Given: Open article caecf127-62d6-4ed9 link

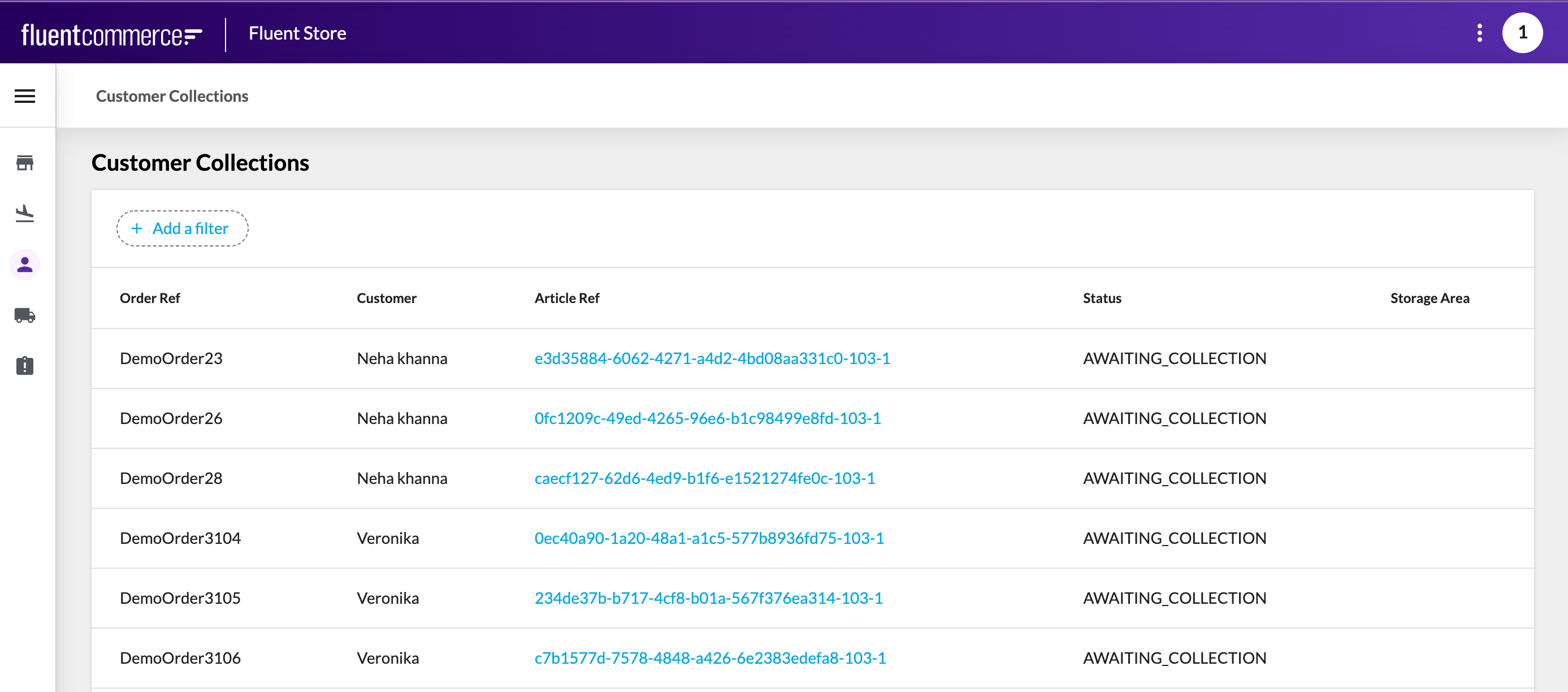Looking at the screenshot, I should [704, 478].
